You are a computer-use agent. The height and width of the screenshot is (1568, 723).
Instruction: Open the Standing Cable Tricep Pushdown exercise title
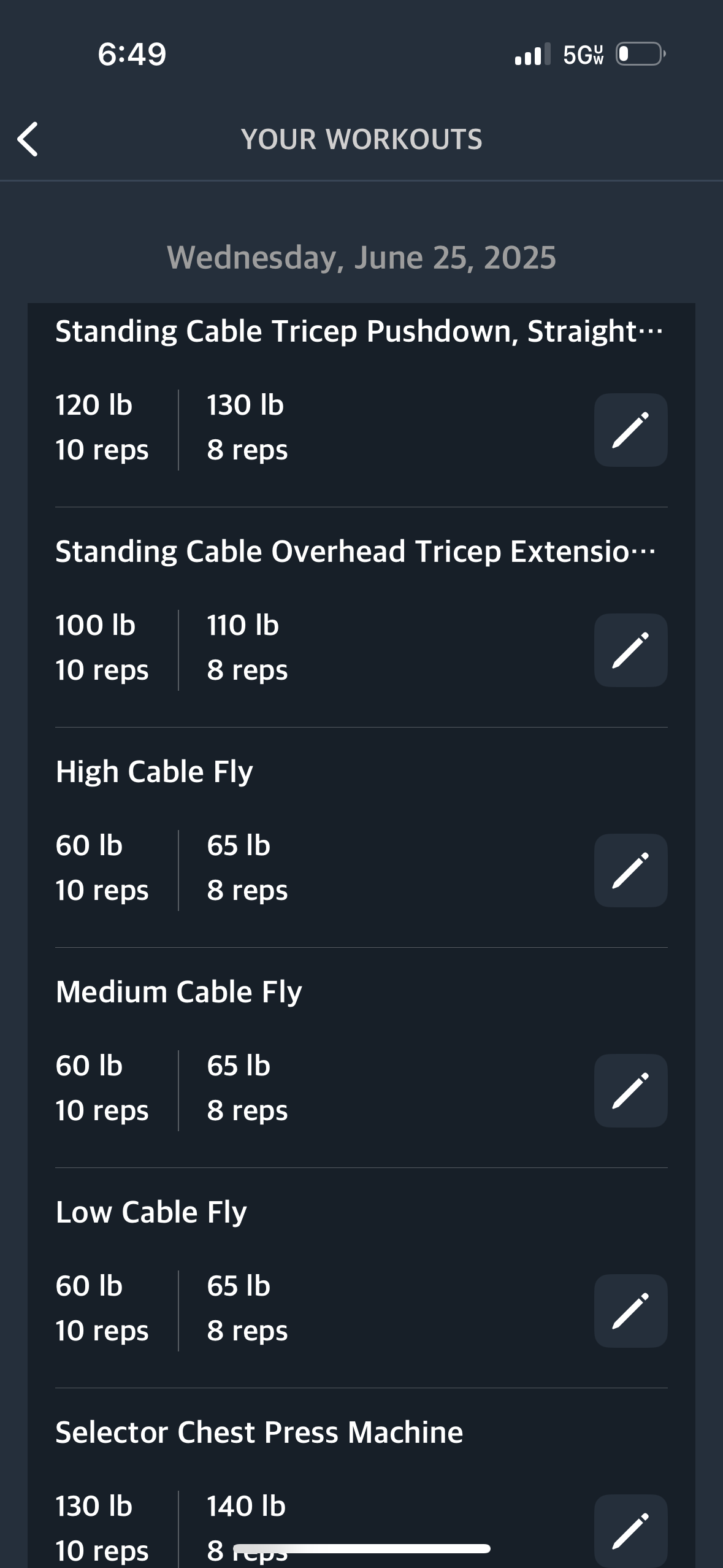359,331
